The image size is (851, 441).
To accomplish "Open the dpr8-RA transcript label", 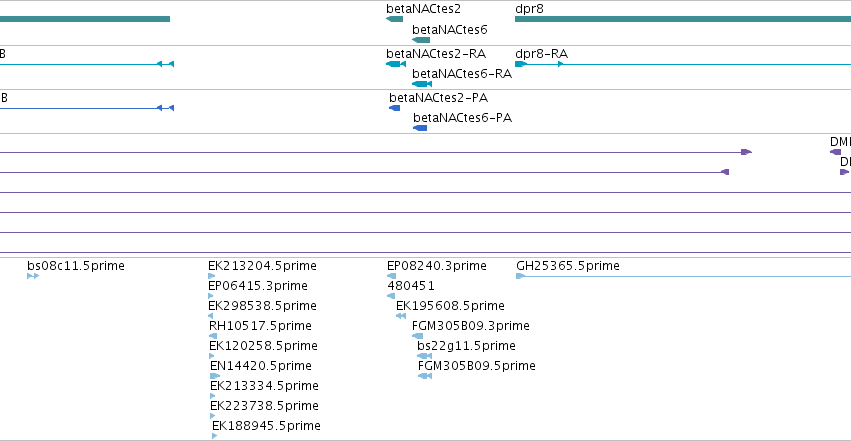I will click(x=541, y=54).
